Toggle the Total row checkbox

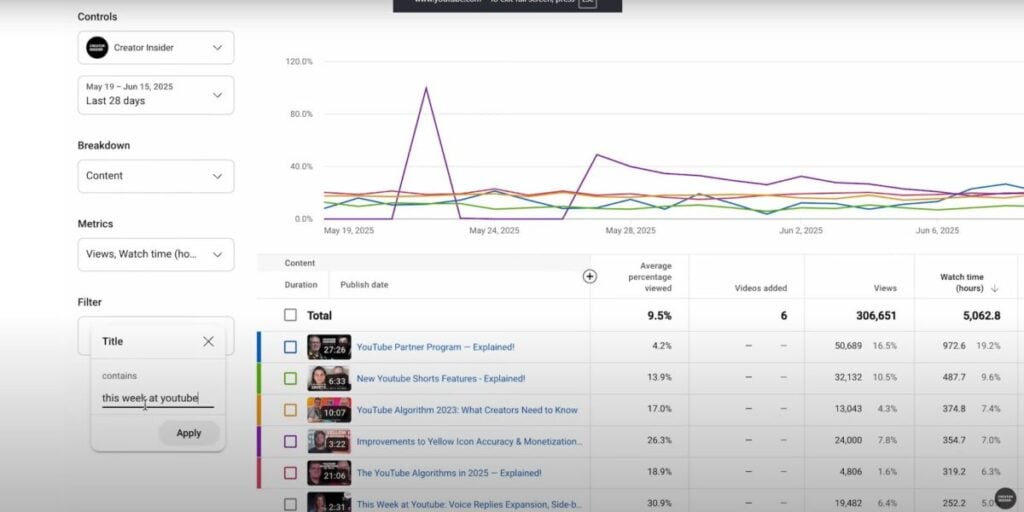pyautogui.click(x=290, y=315)
